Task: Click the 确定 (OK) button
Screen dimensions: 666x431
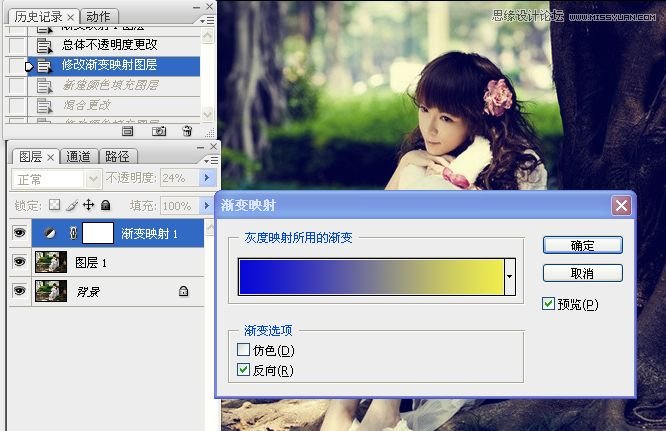Action: coord(582,245)
